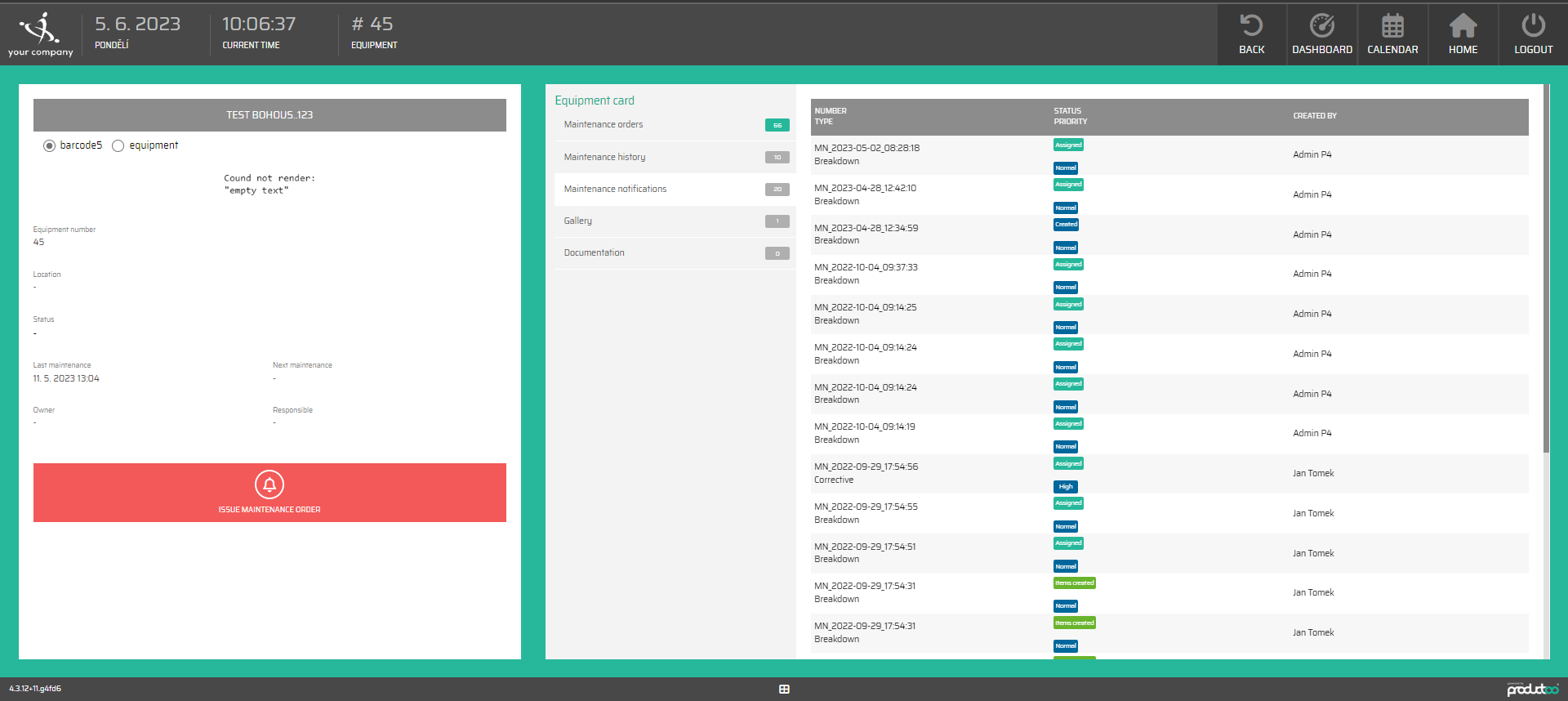Screen dimensions: 1568x701
Task: Switch to Maintenance notifications section
Action: pos(615,189)
